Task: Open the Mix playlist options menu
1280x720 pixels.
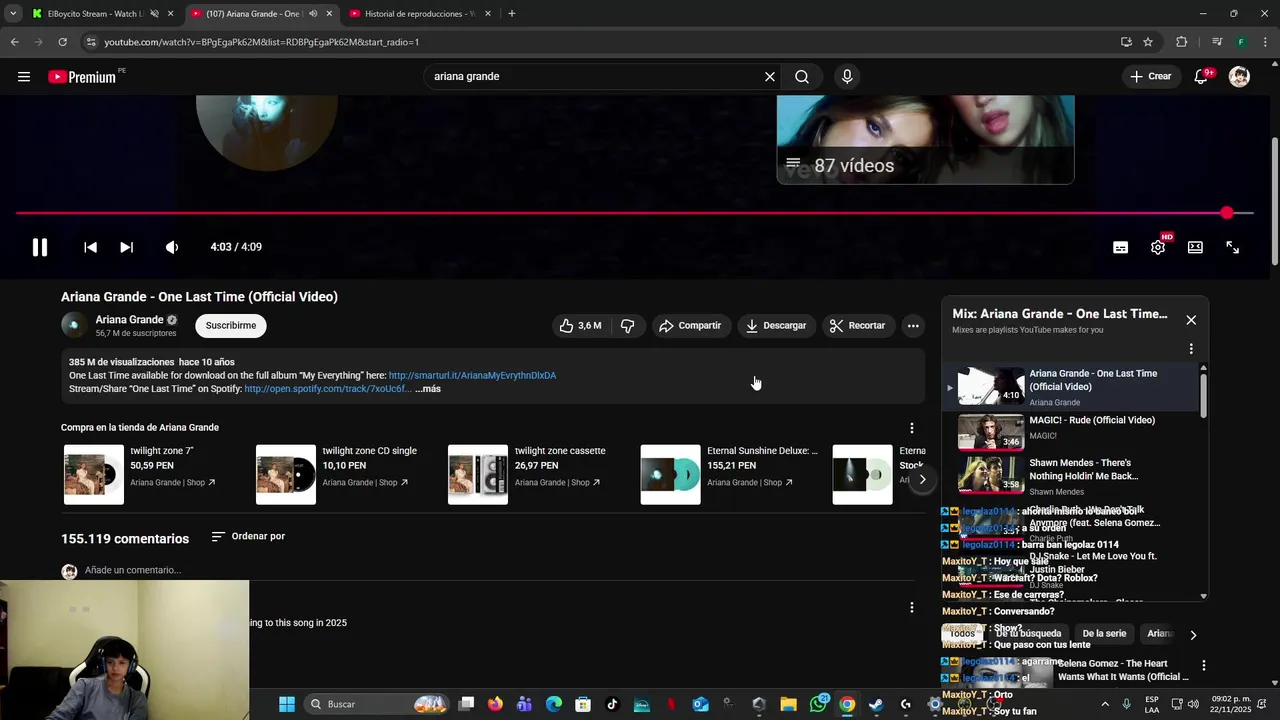Action: pos(1191,349)
